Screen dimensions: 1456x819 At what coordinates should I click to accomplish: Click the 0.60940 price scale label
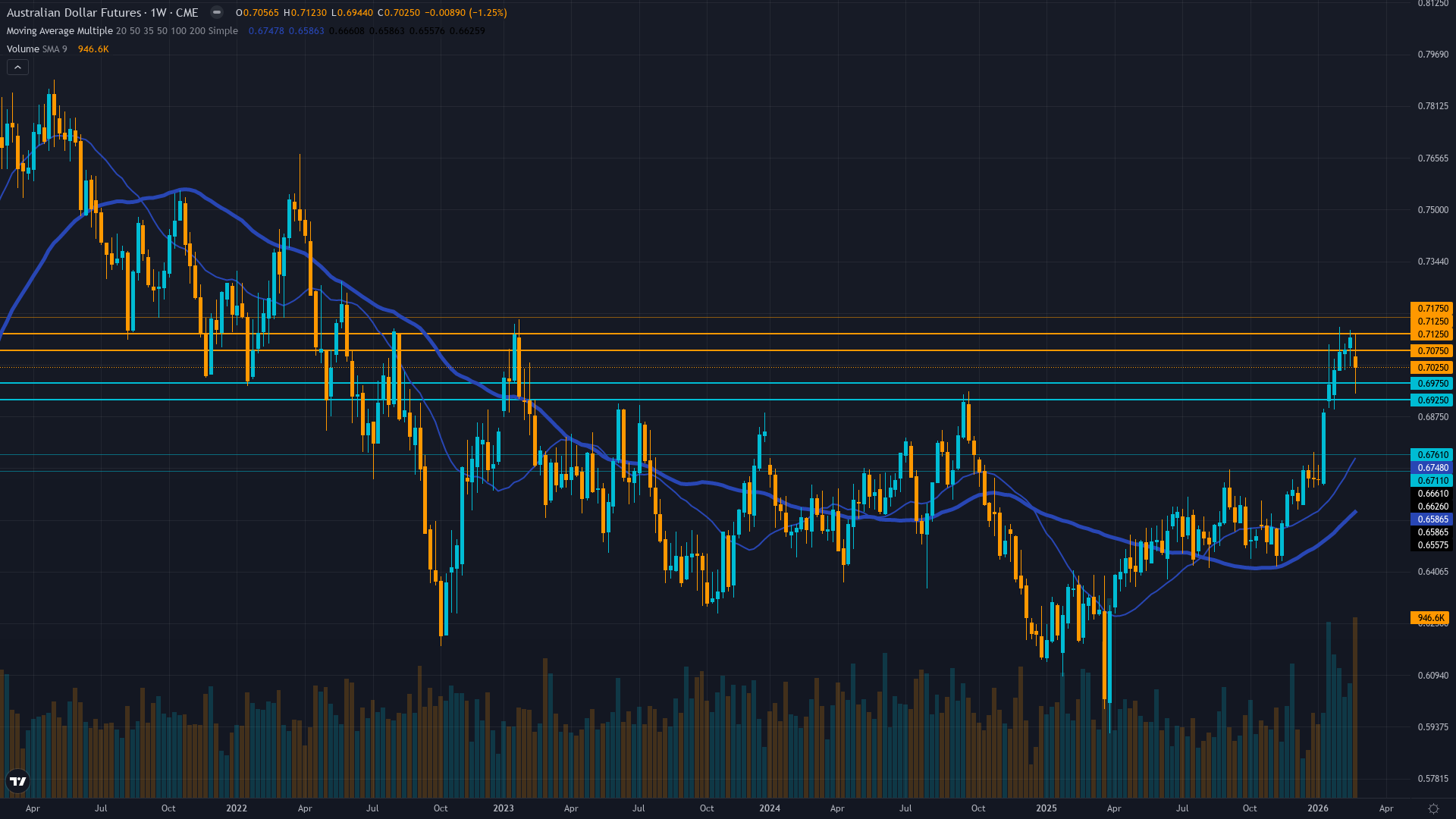[1432, 676]
